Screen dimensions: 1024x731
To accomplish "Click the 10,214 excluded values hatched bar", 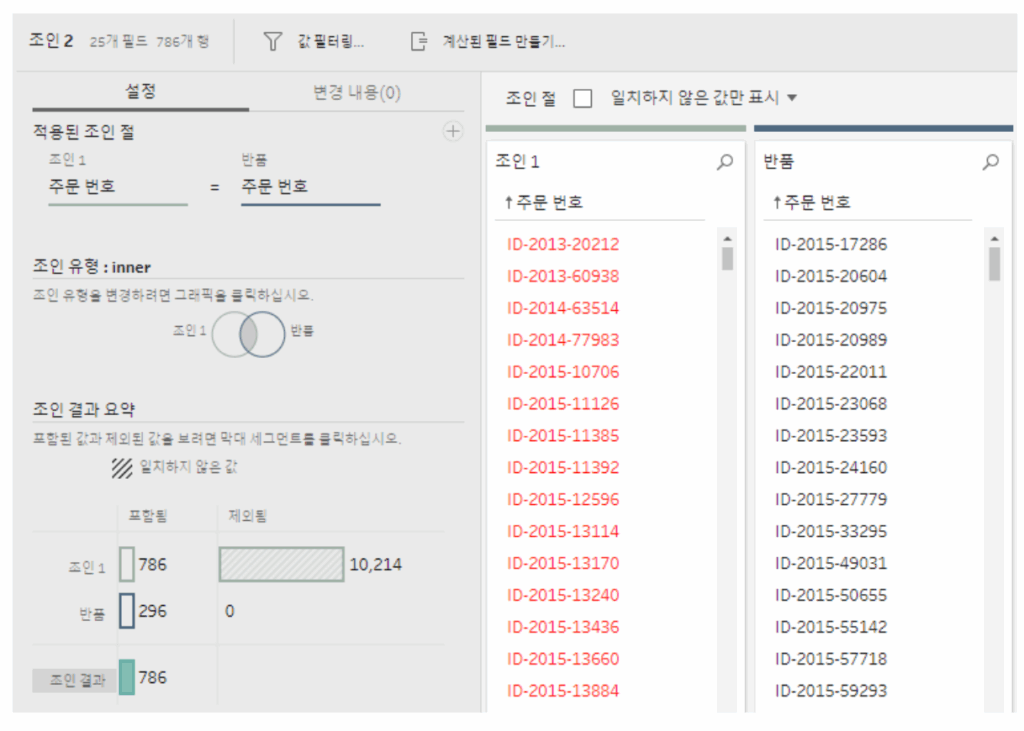I will [281, 564].
